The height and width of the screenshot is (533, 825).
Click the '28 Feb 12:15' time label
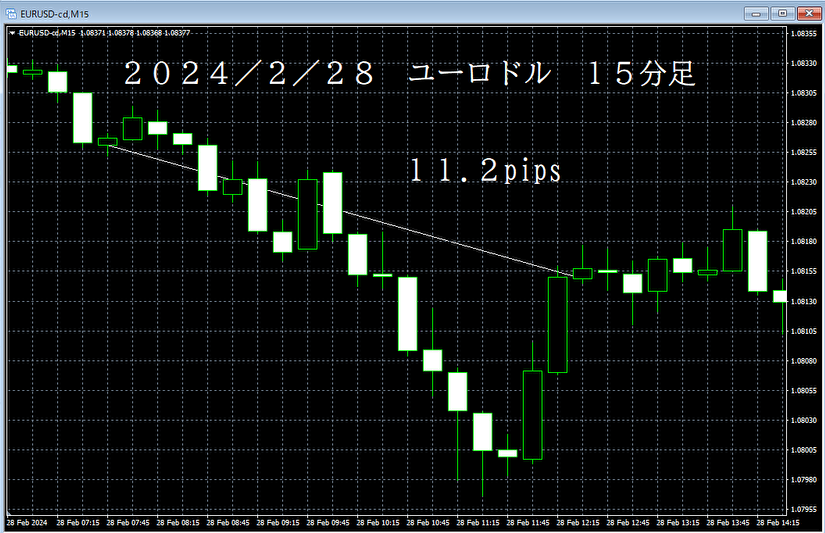[x=578, y=522]
